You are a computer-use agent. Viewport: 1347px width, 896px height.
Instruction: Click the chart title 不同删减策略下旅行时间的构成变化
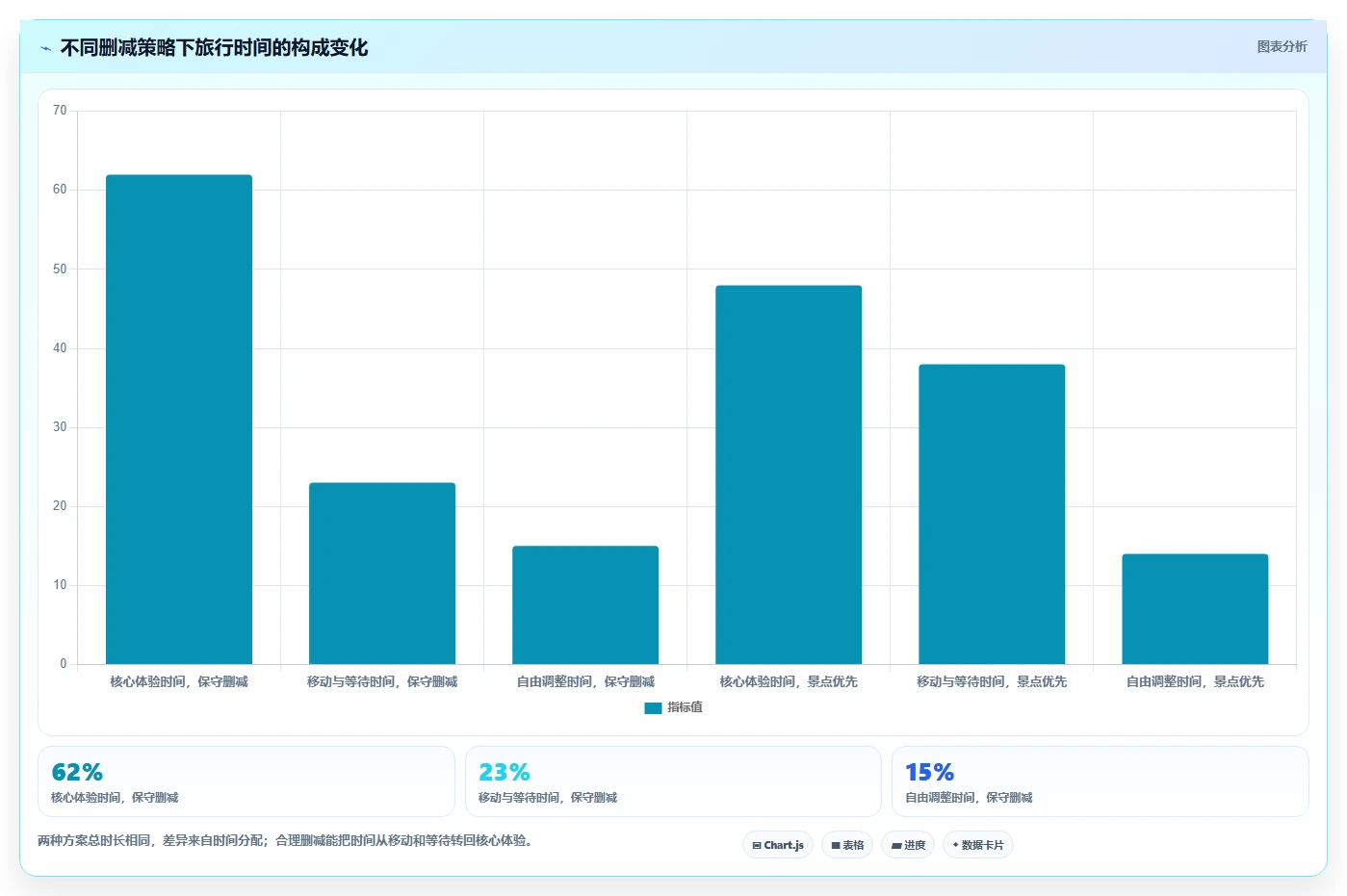[214, 48]
